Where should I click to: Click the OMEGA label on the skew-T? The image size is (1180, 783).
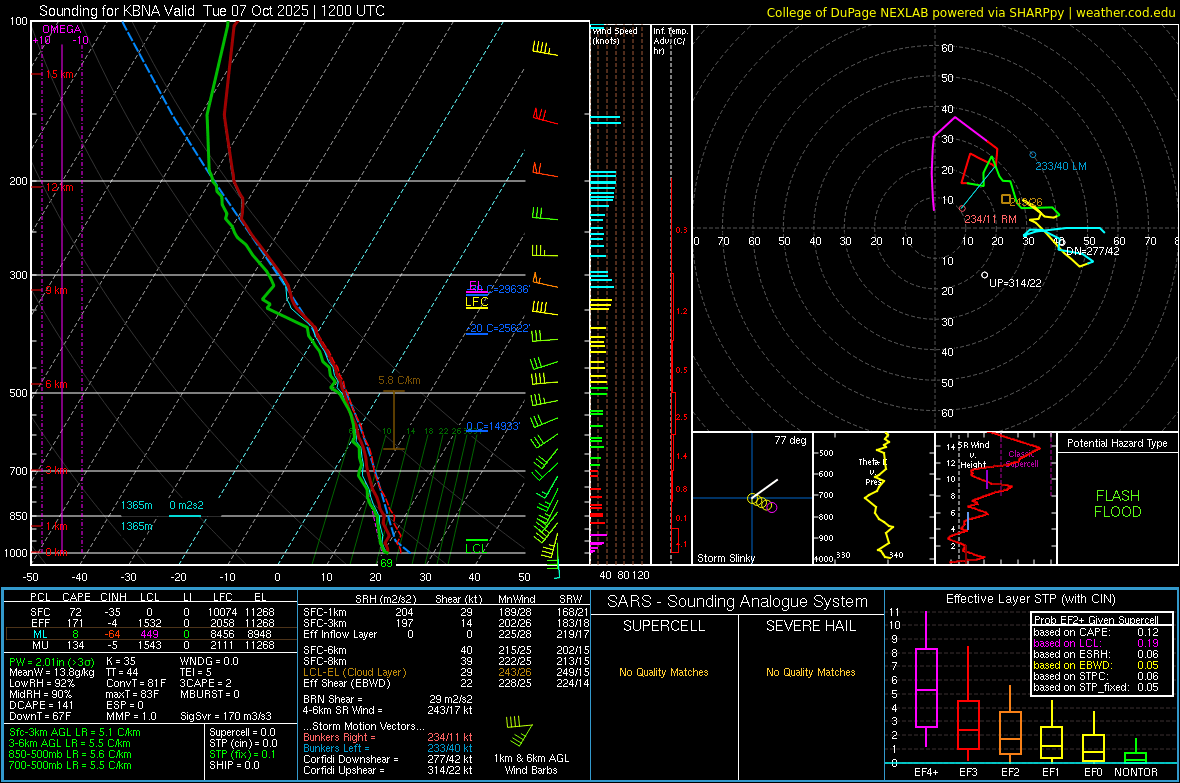62,29
